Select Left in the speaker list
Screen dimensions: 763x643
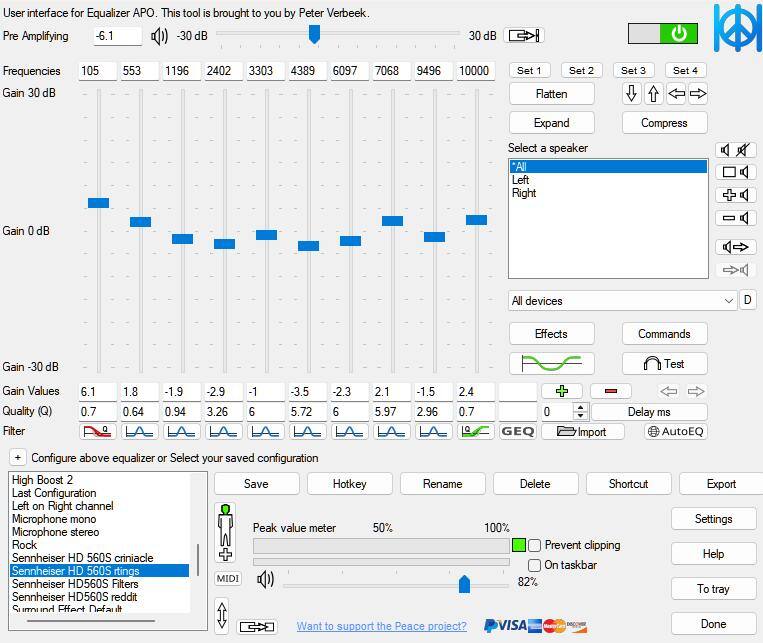point(521,180)
